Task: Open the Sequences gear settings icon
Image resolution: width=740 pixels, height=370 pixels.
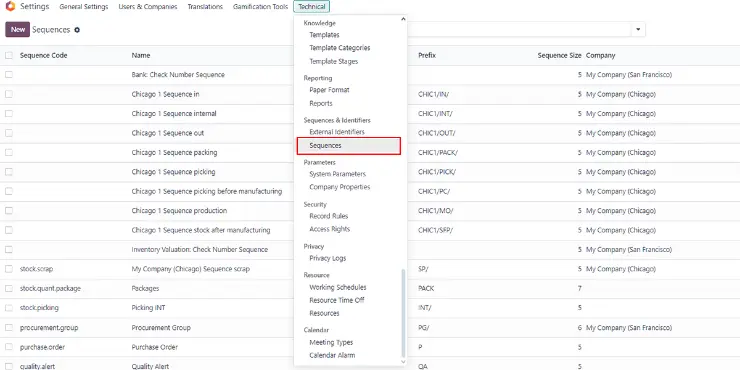Action: click(x=77, y=30)
